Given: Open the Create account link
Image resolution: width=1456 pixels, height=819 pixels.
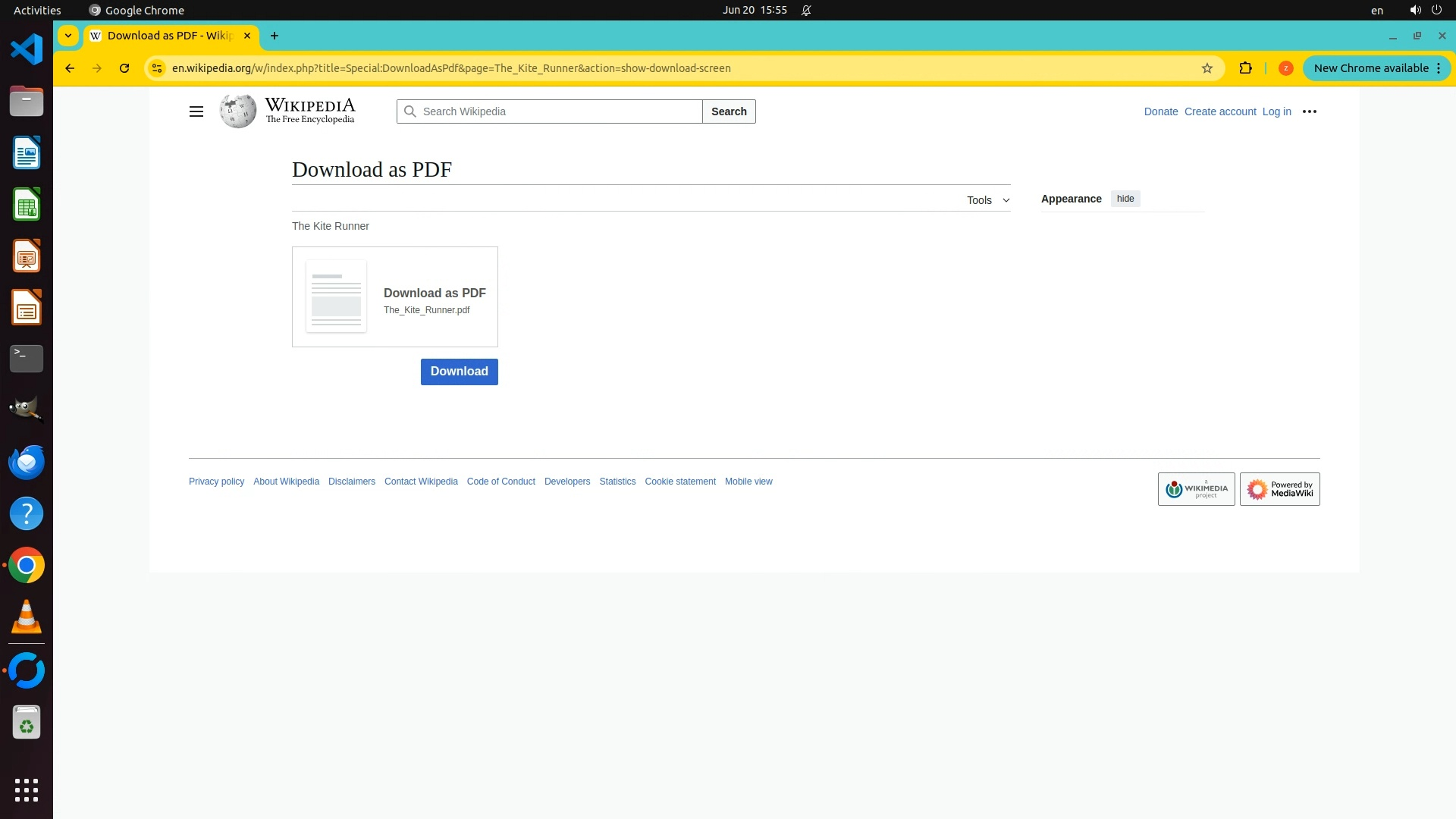Looking at the screenshot, I should click(x=1219, y=111).
